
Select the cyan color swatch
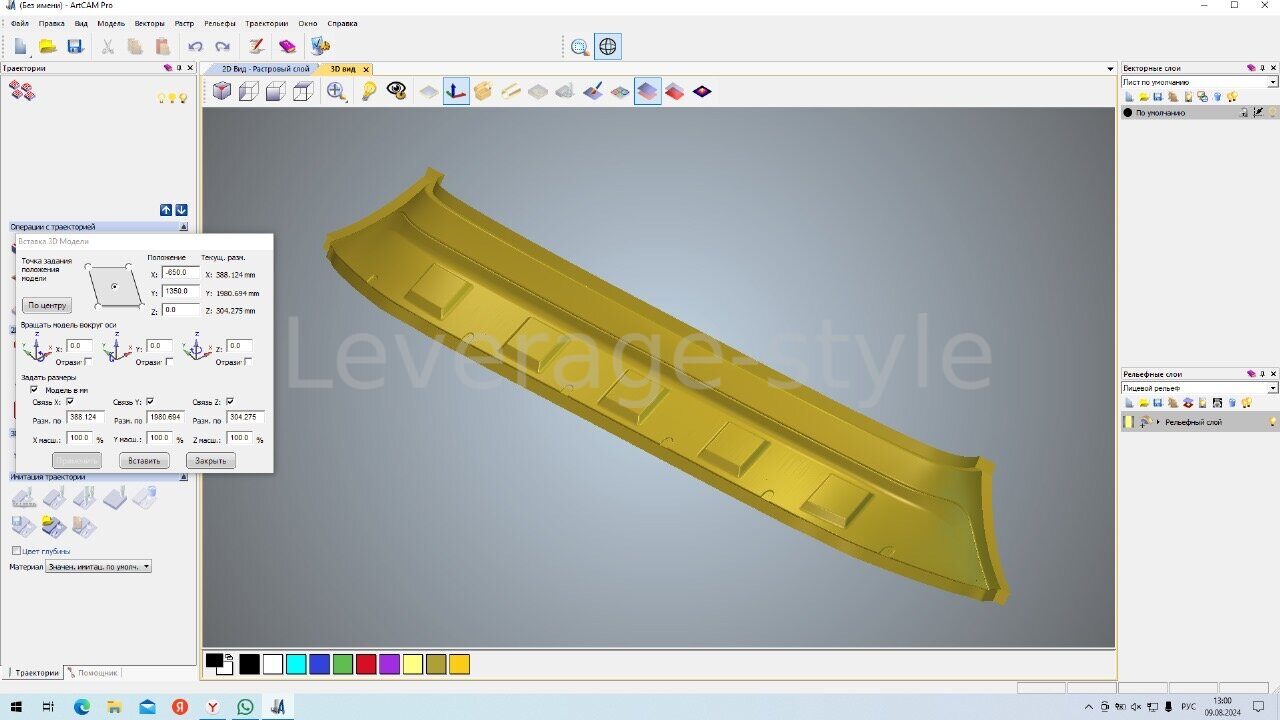(296, 664)
